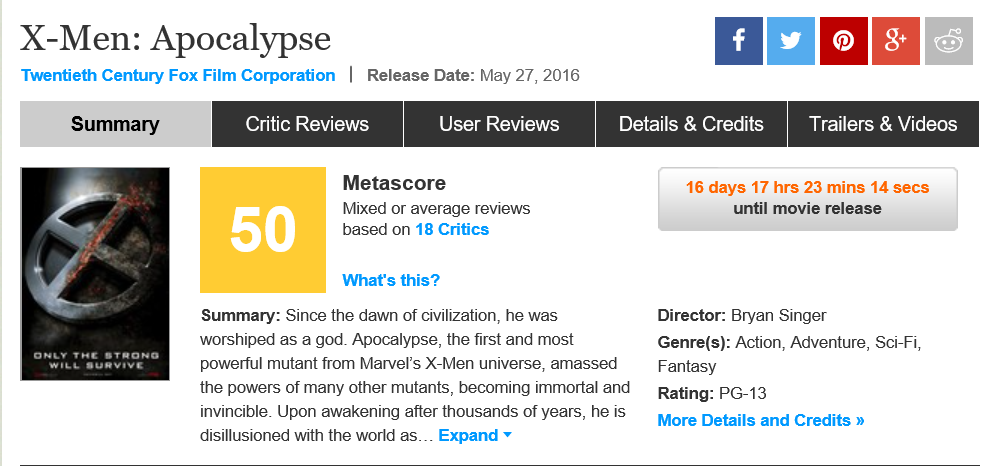Expand the full movie summary
This screenshot has height=466, width=996.
point(475,435)
